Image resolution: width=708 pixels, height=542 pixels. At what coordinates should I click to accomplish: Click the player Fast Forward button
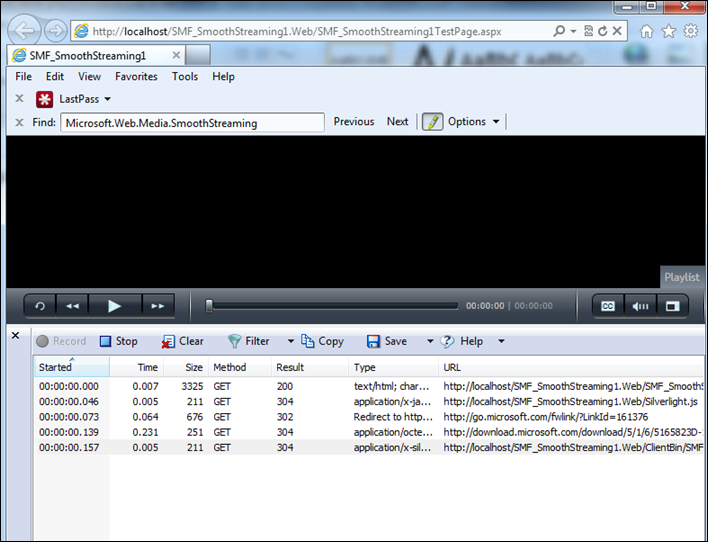tap(158, 306)
